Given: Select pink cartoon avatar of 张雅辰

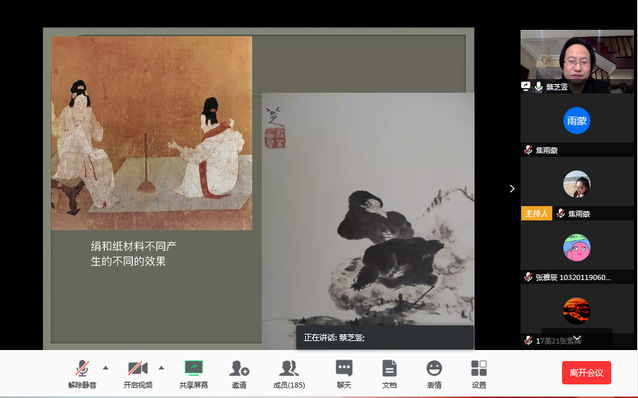Looking at the screenshot, I should point(577,247).
